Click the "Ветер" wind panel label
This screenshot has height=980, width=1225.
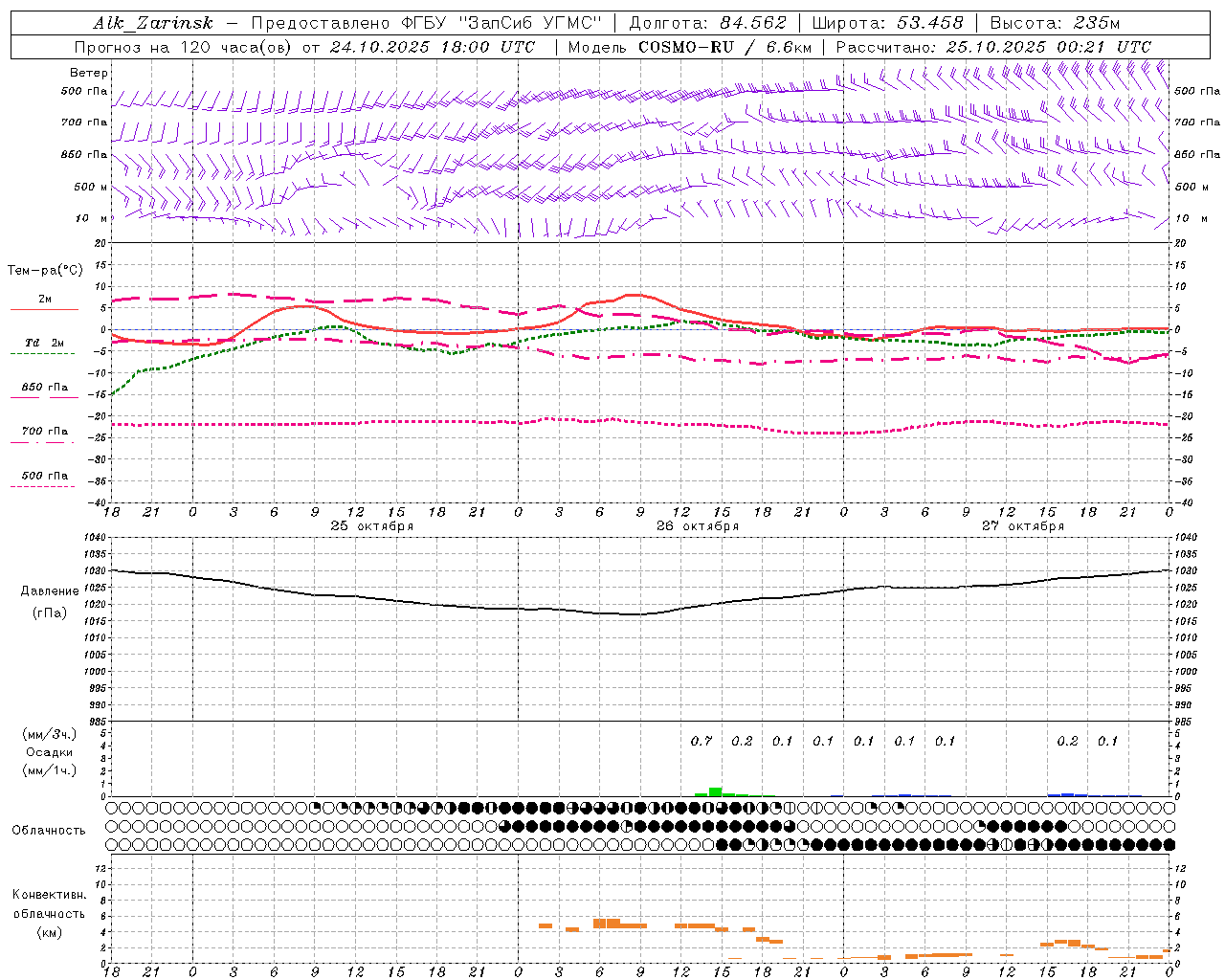coord(89,73)
